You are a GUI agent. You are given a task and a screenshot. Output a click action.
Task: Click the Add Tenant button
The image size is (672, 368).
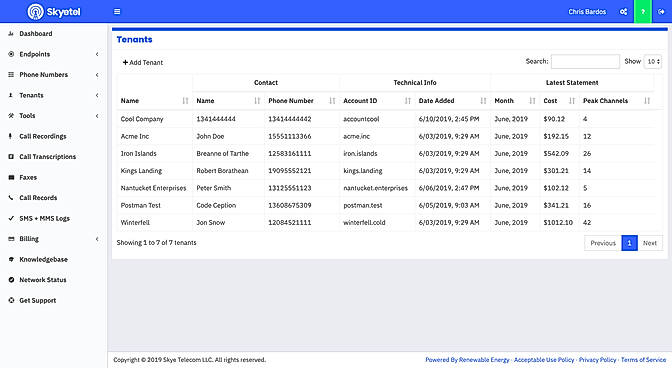tap(143, 62)
